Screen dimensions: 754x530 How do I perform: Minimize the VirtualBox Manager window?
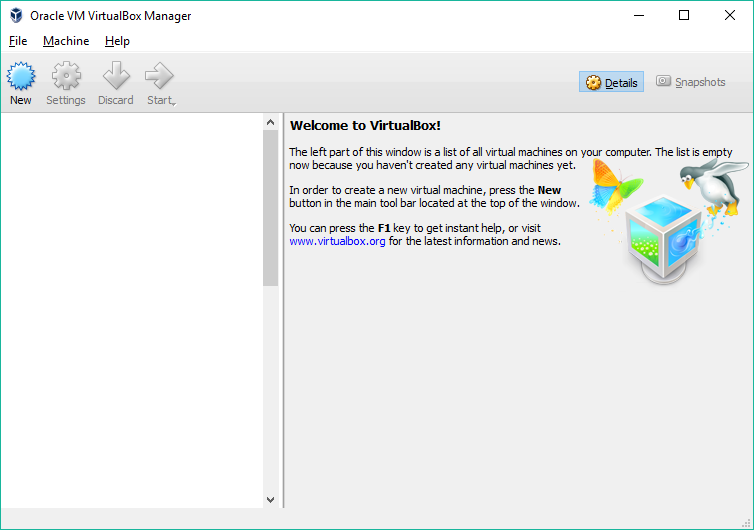point(639,15)
